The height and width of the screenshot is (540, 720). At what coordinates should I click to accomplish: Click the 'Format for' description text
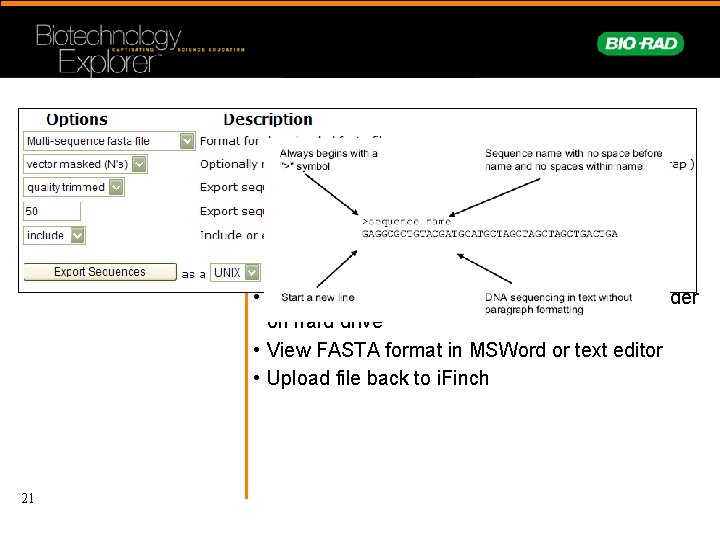[x=229, y=141]
